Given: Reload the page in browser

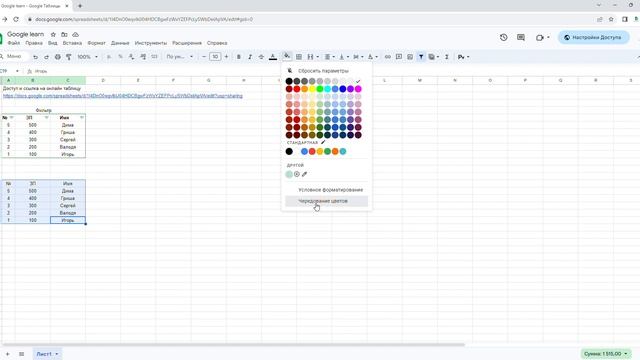Looking at the screenshot, I should pyautogui.click(x=16, y=19).
